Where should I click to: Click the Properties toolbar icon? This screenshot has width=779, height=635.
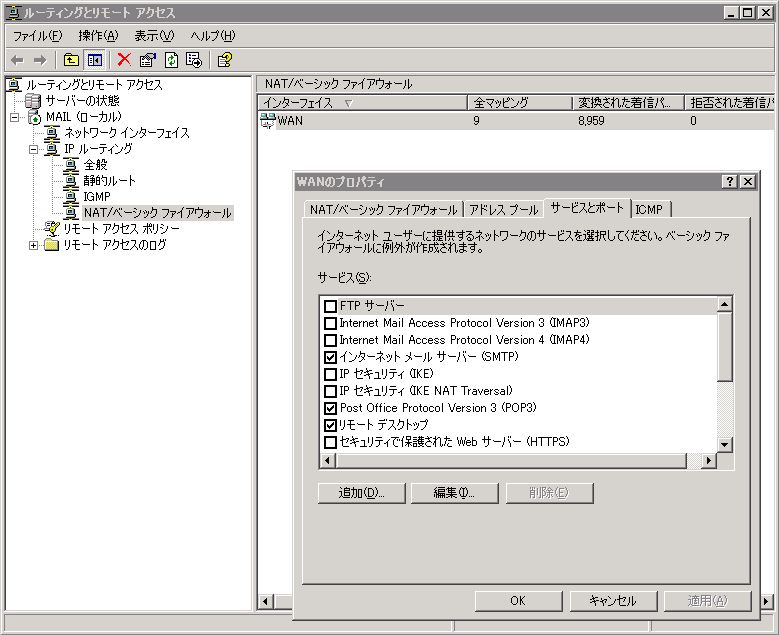point(148,60)
